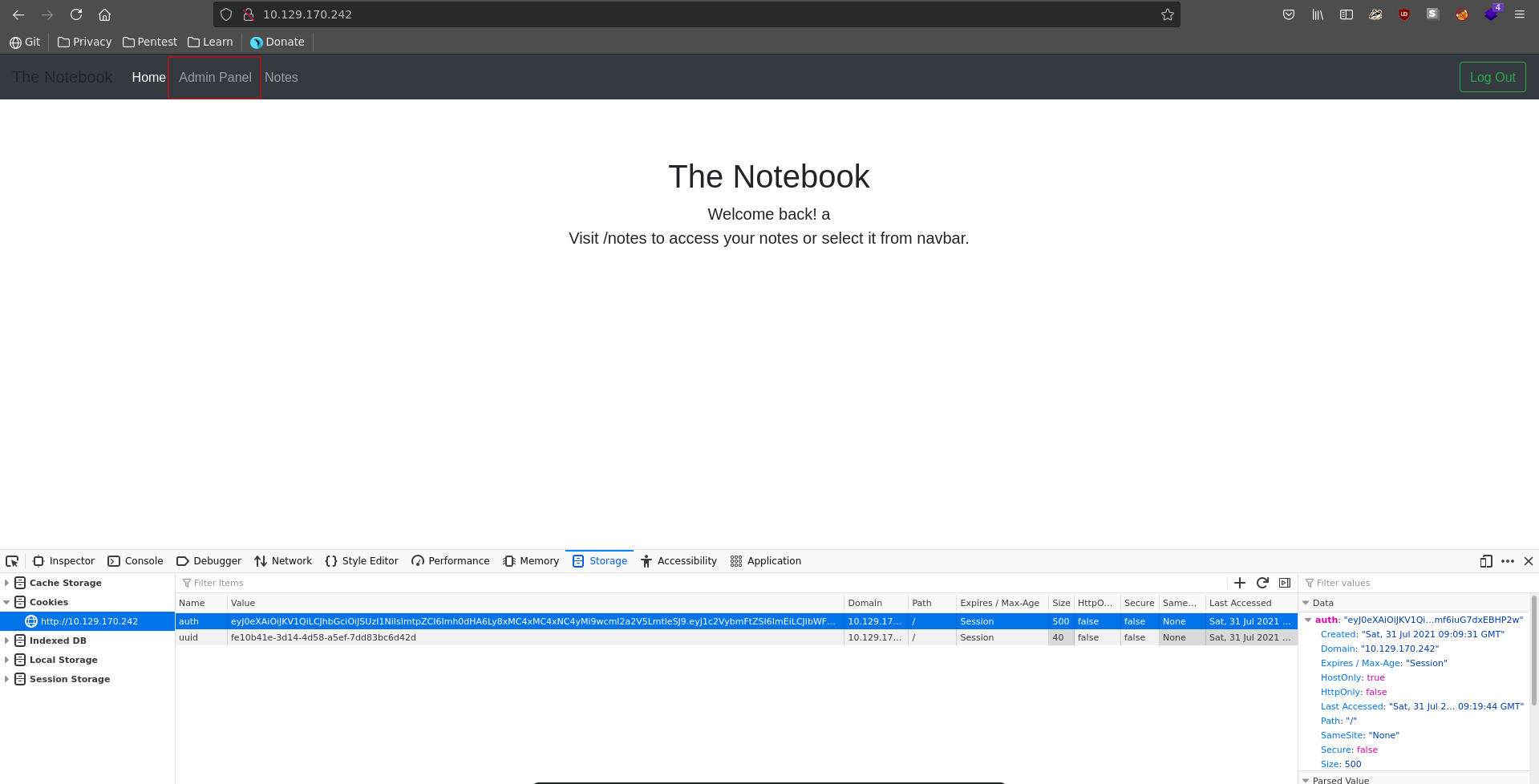Collapse the Data section in sidebar

click(1306, 603)
